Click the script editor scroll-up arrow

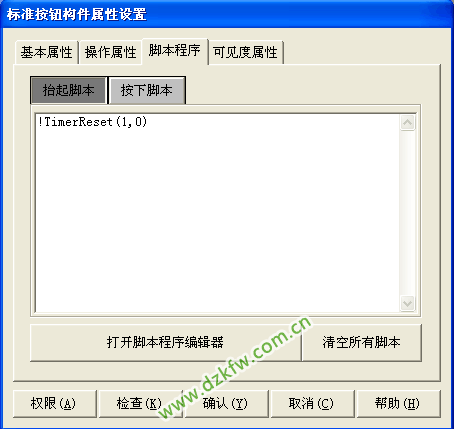pyautogui.click(x=407, y=123)
